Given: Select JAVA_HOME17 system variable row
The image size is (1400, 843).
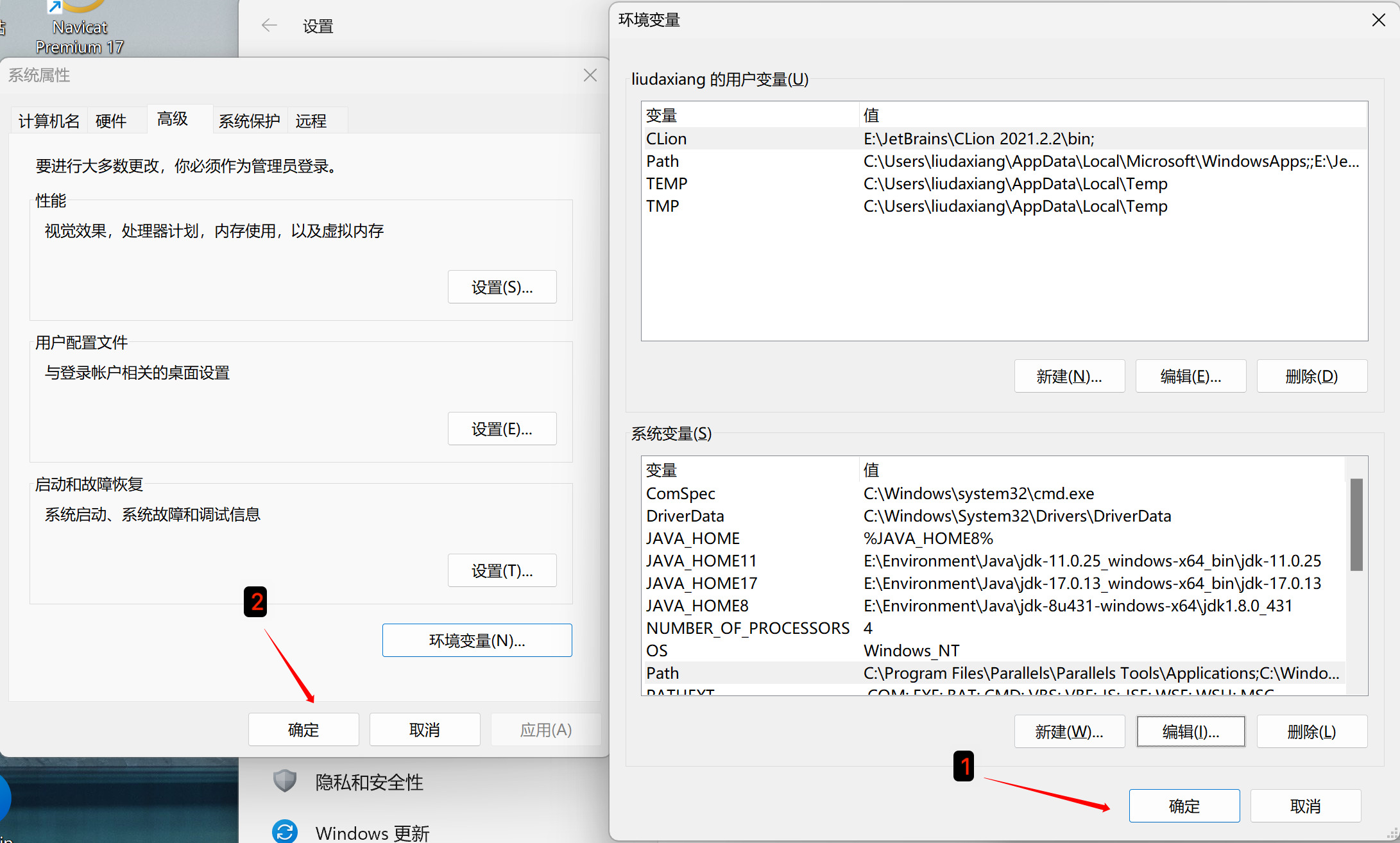Looking at the screenshot, I should [x=701, y=583].
